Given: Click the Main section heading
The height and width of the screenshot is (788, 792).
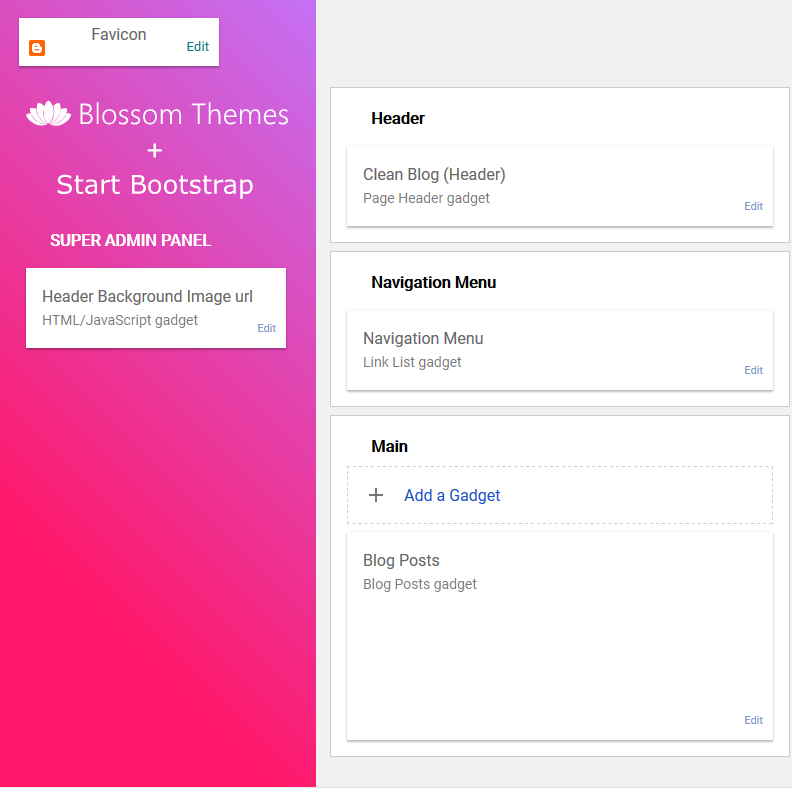Looking at the screenshot, I should pyautogui.click(x=389, y=447).
